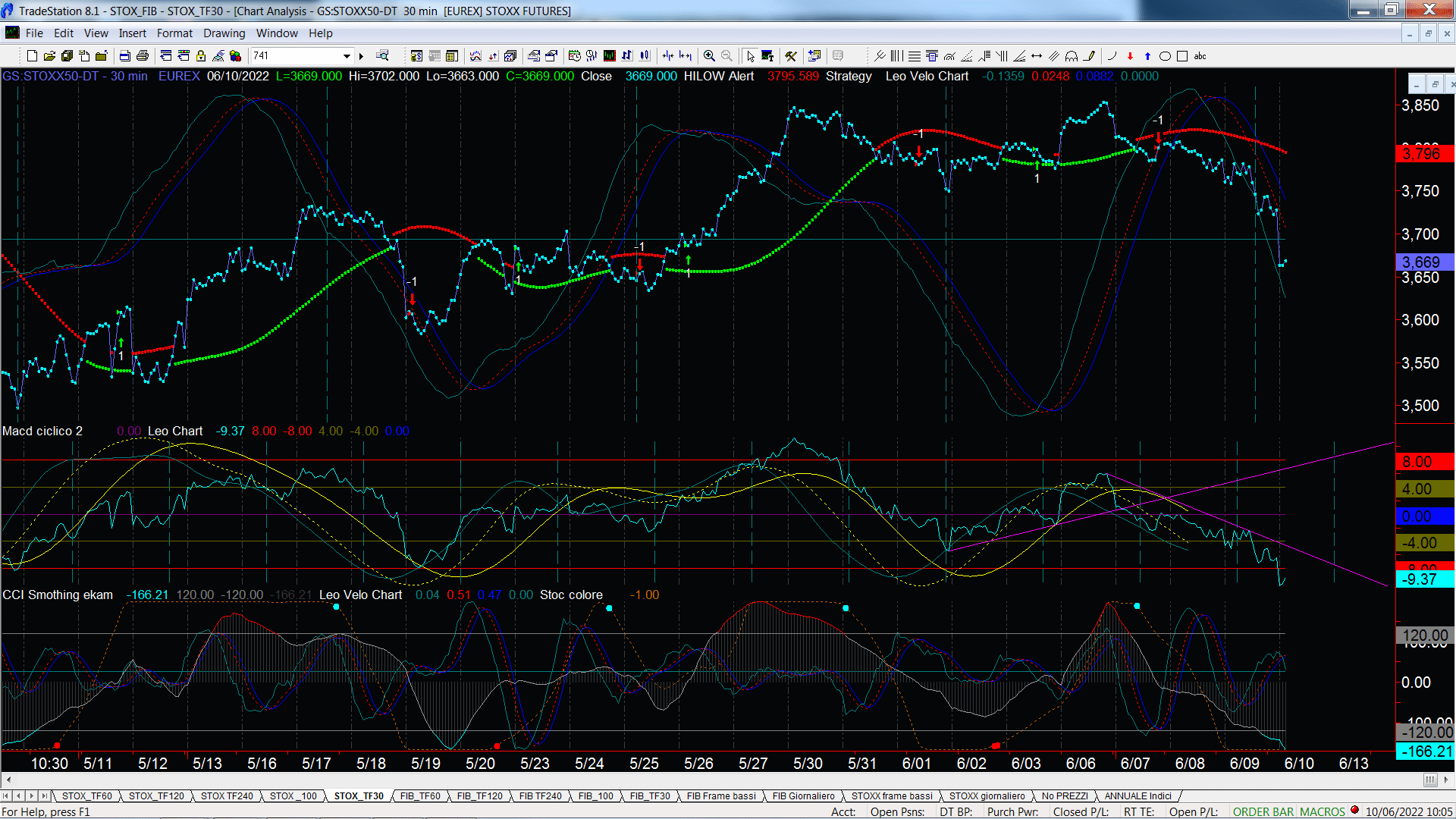This screenshot has width=1456, height=819.
Task: Click the hammer and wrench tools icon
Action: [x=791, y=56]
